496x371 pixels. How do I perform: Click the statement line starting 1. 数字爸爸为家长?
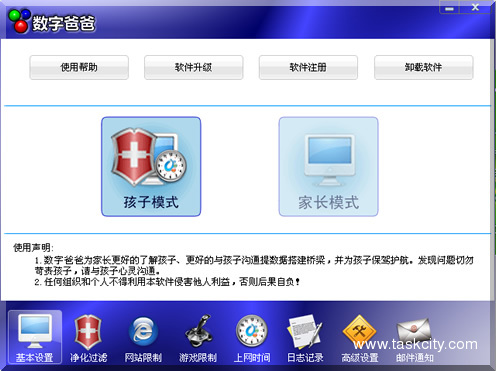tap(254, 260)
